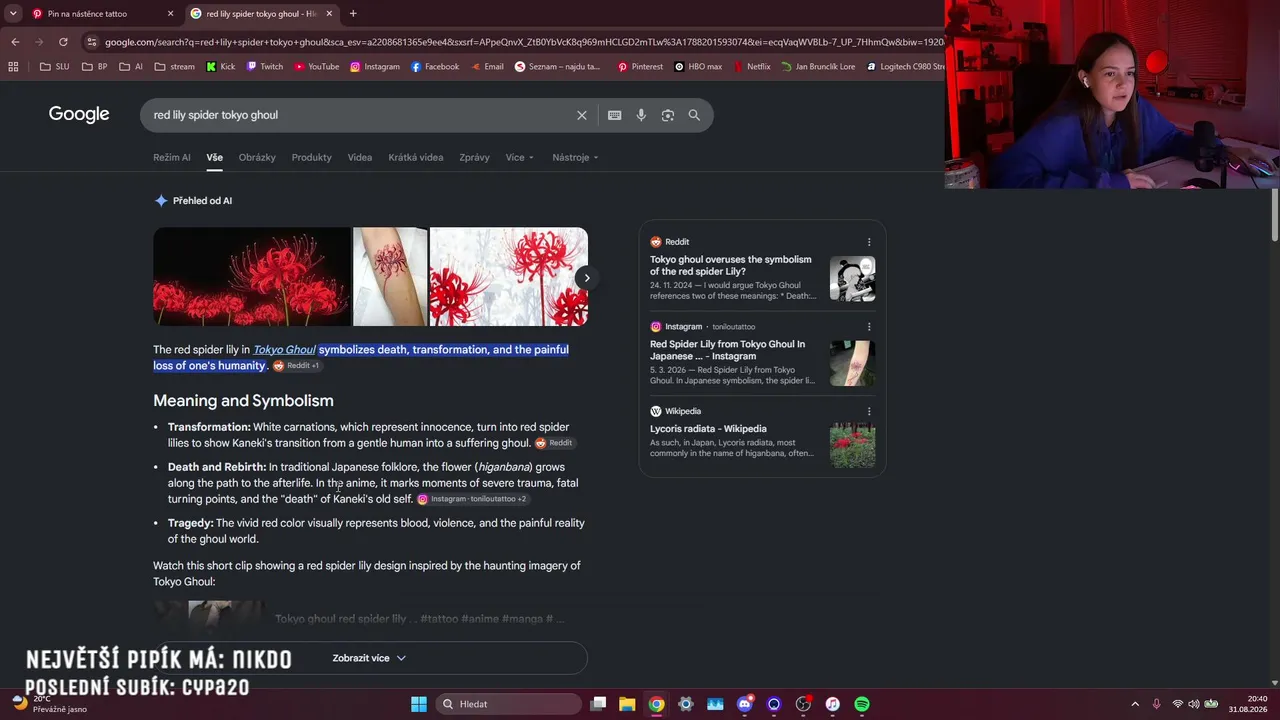
Task: Open Wikipedia result flower thumbnail
Action: click(x=852, y=446)
